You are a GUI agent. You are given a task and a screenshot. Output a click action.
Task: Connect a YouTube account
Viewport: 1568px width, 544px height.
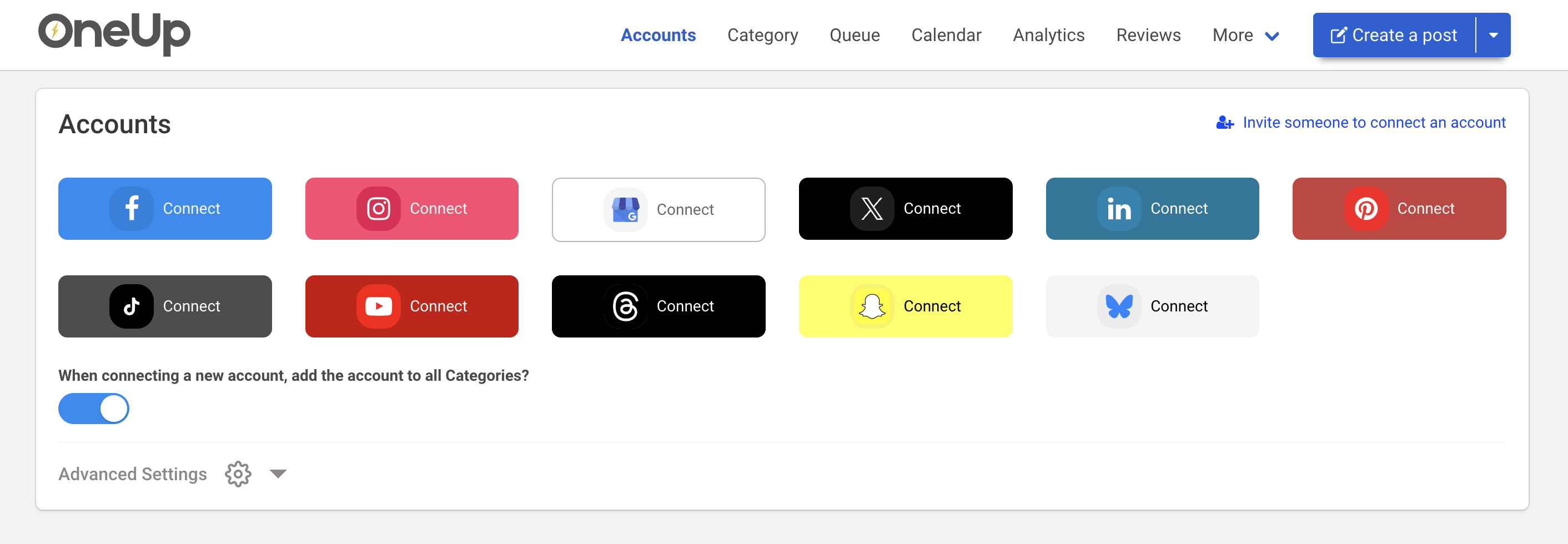pos(411,306)
